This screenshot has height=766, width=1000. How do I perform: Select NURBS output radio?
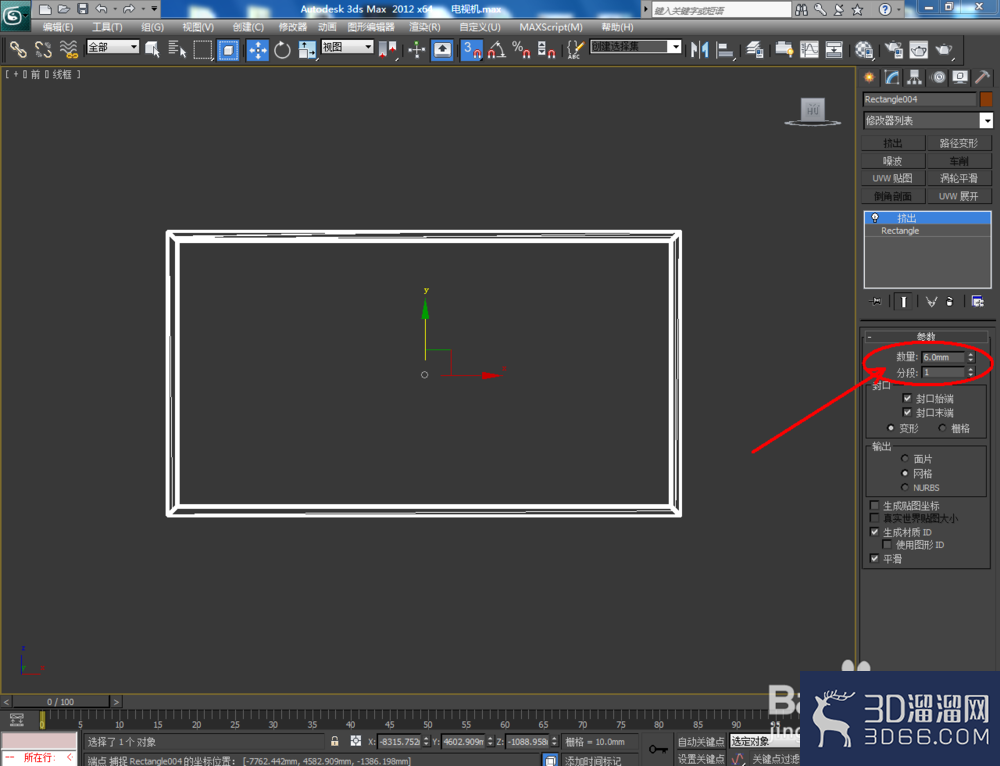click(904, 487)
